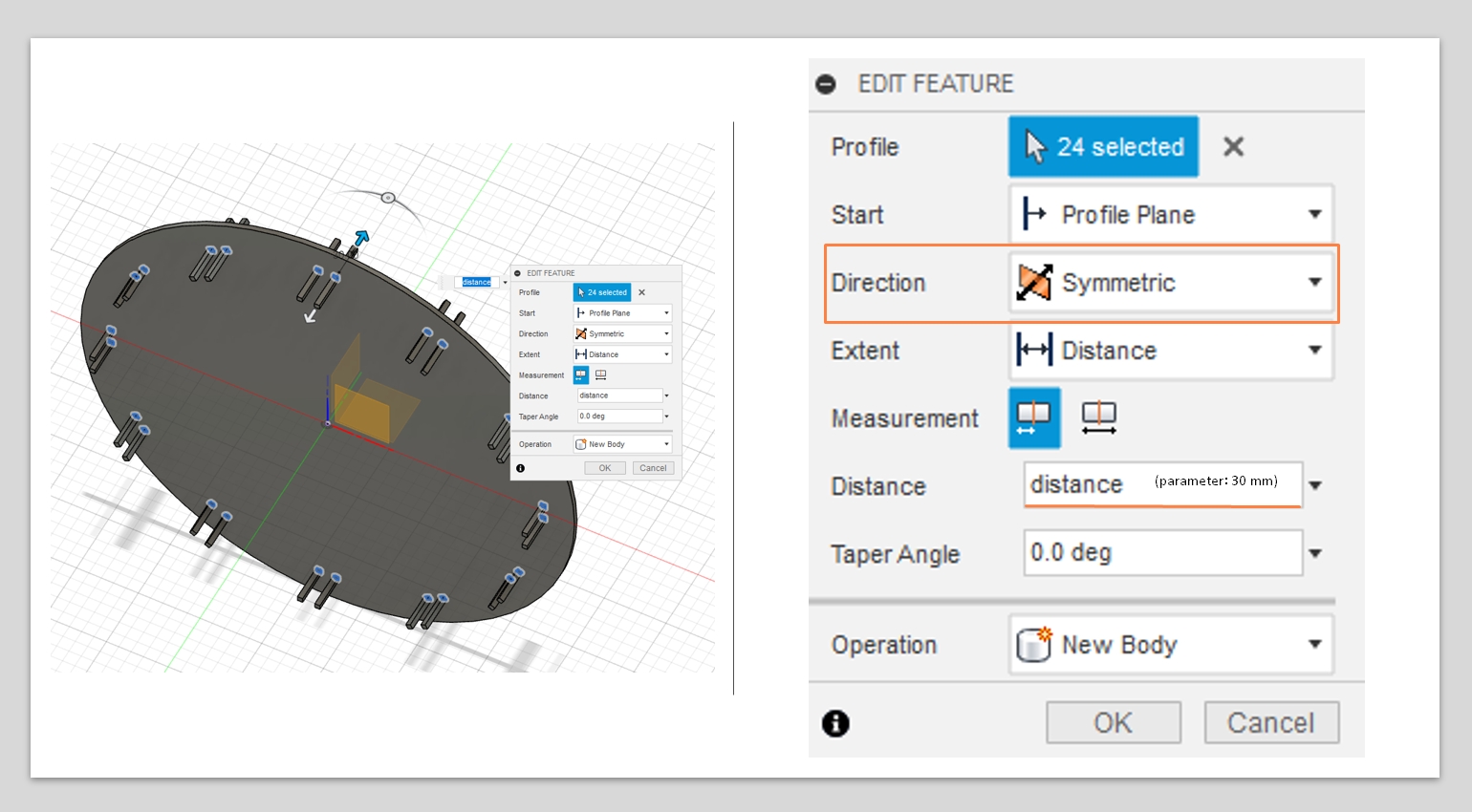Open the Direction 'Symmetric' dropdown in enlarged panel

1171,283
